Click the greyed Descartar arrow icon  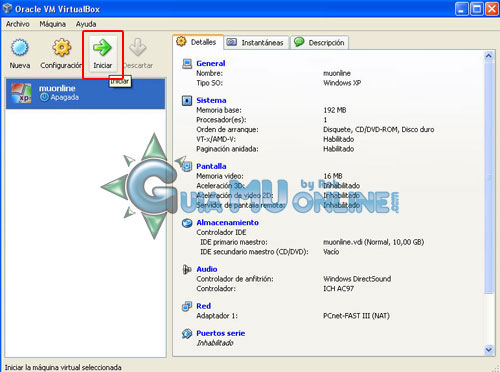point(138,47)
